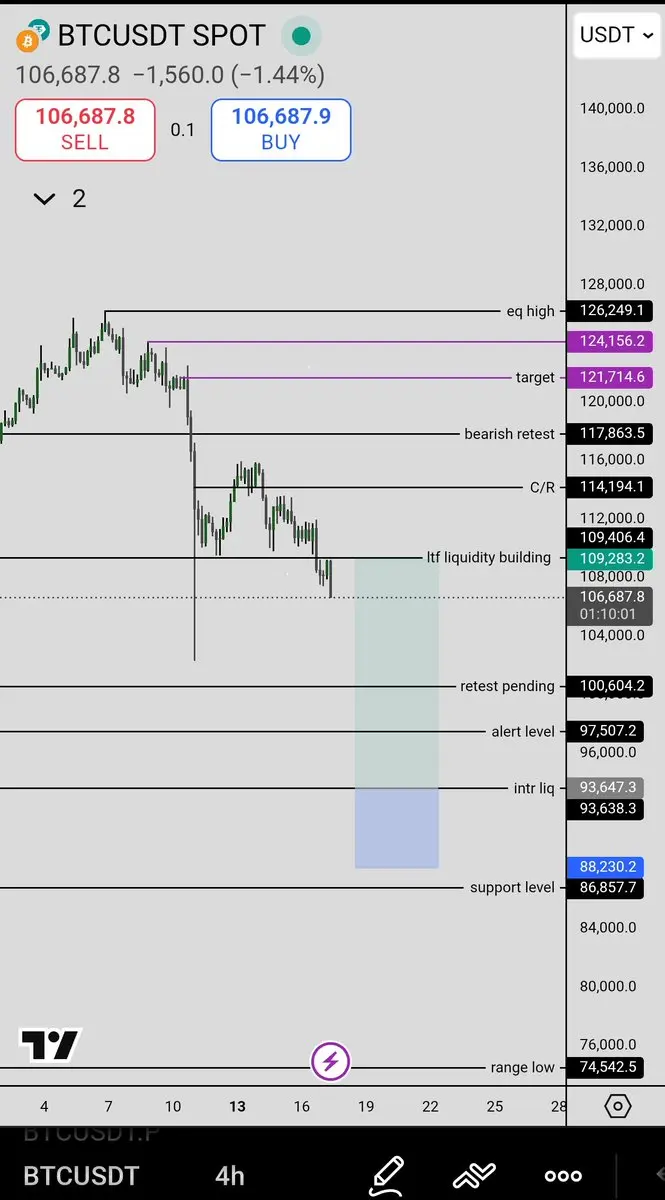
Task: Click the TradingView logo
Action: [50, 1045]
